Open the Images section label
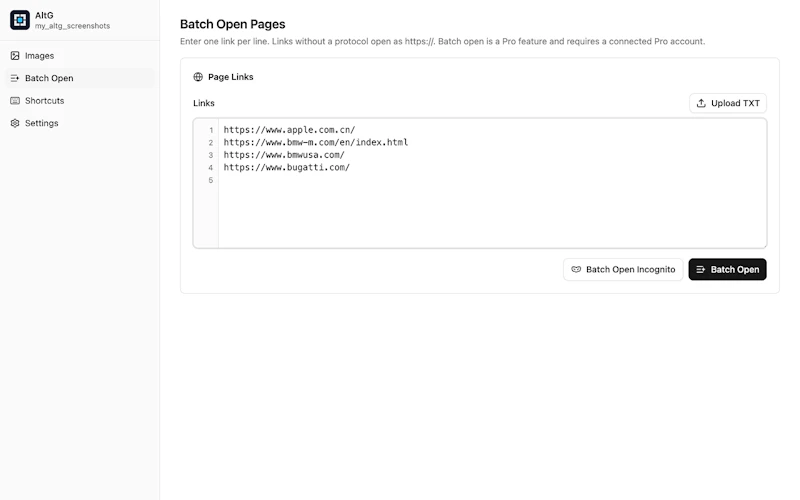The height and width of the screenshot is (500, 800). point(39,56)
